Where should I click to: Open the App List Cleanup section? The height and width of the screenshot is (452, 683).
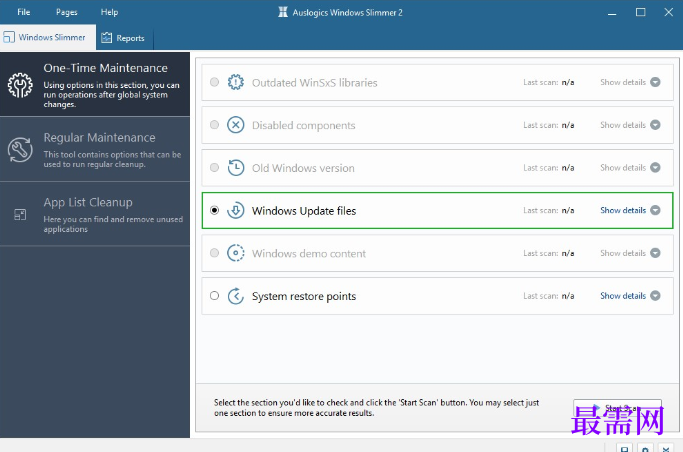click(x=95, y=214)
